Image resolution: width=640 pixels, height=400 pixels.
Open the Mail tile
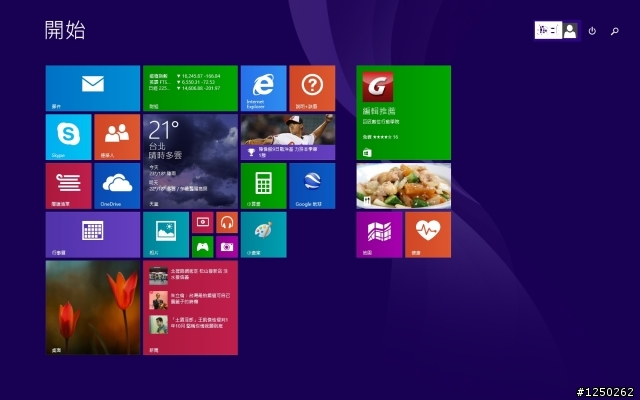(93, 88)
